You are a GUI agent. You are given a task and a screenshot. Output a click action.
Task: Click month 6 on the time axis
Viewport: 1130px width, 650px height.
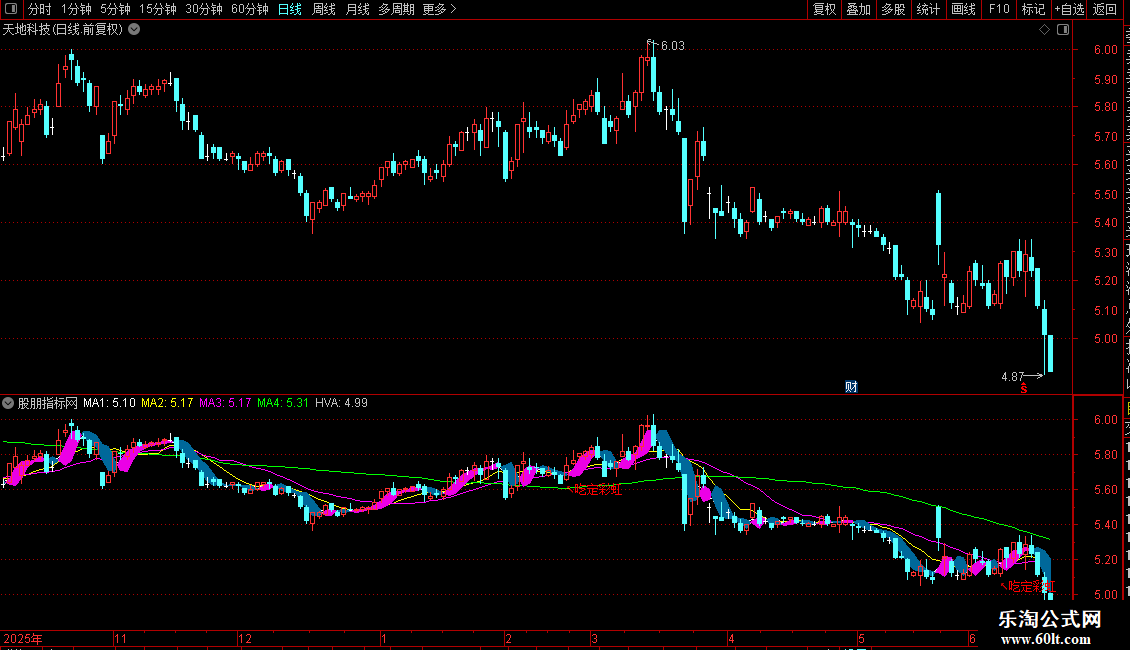[972, 638]
